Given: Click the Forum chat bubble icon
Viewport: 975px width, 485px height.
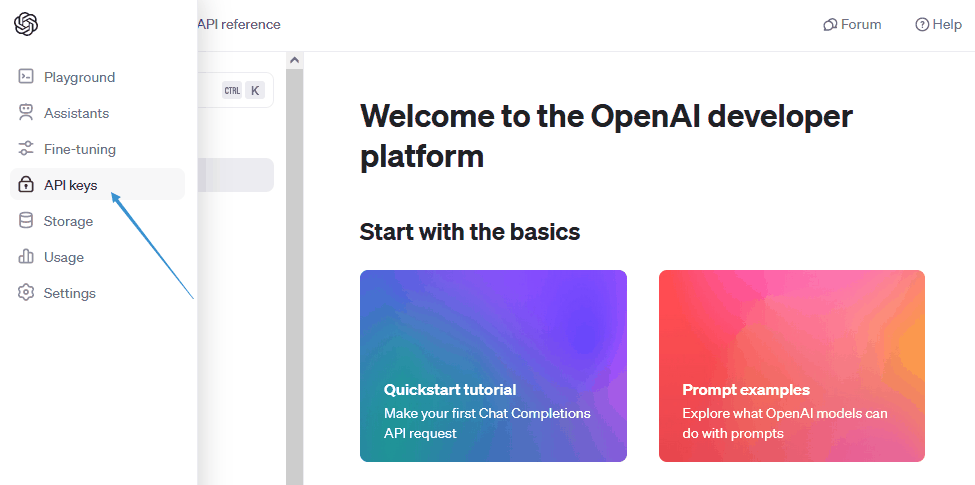Looking at the screenshot, I should (x=829, y=25).
